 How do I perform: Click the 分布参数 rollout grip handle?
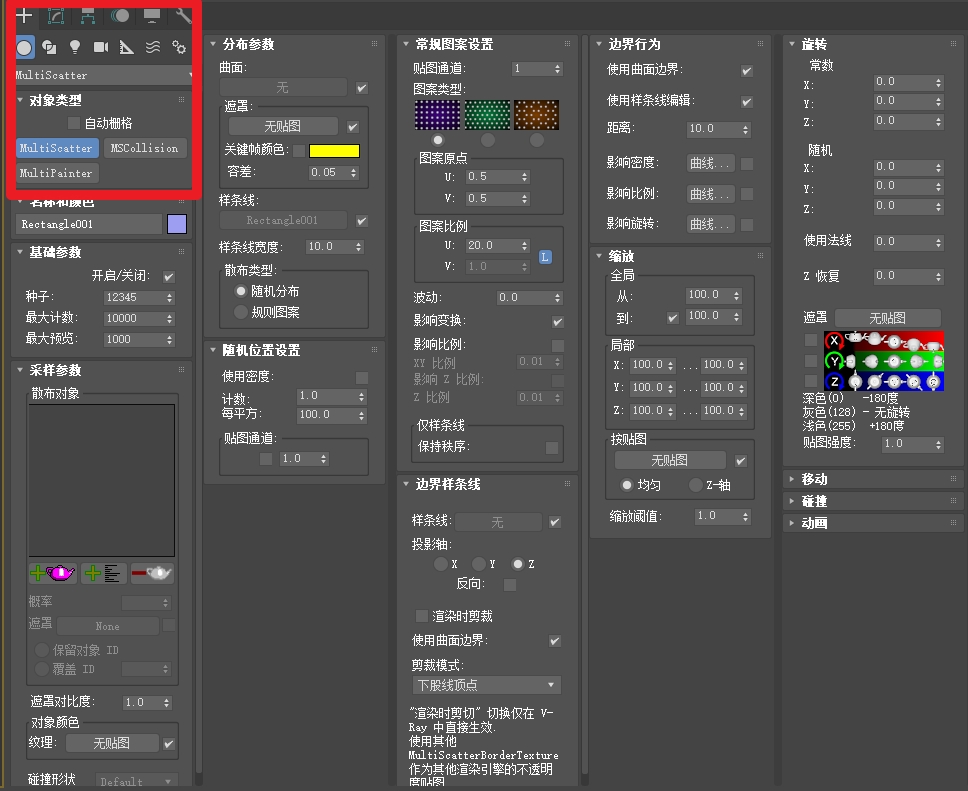tap(374, 44)
